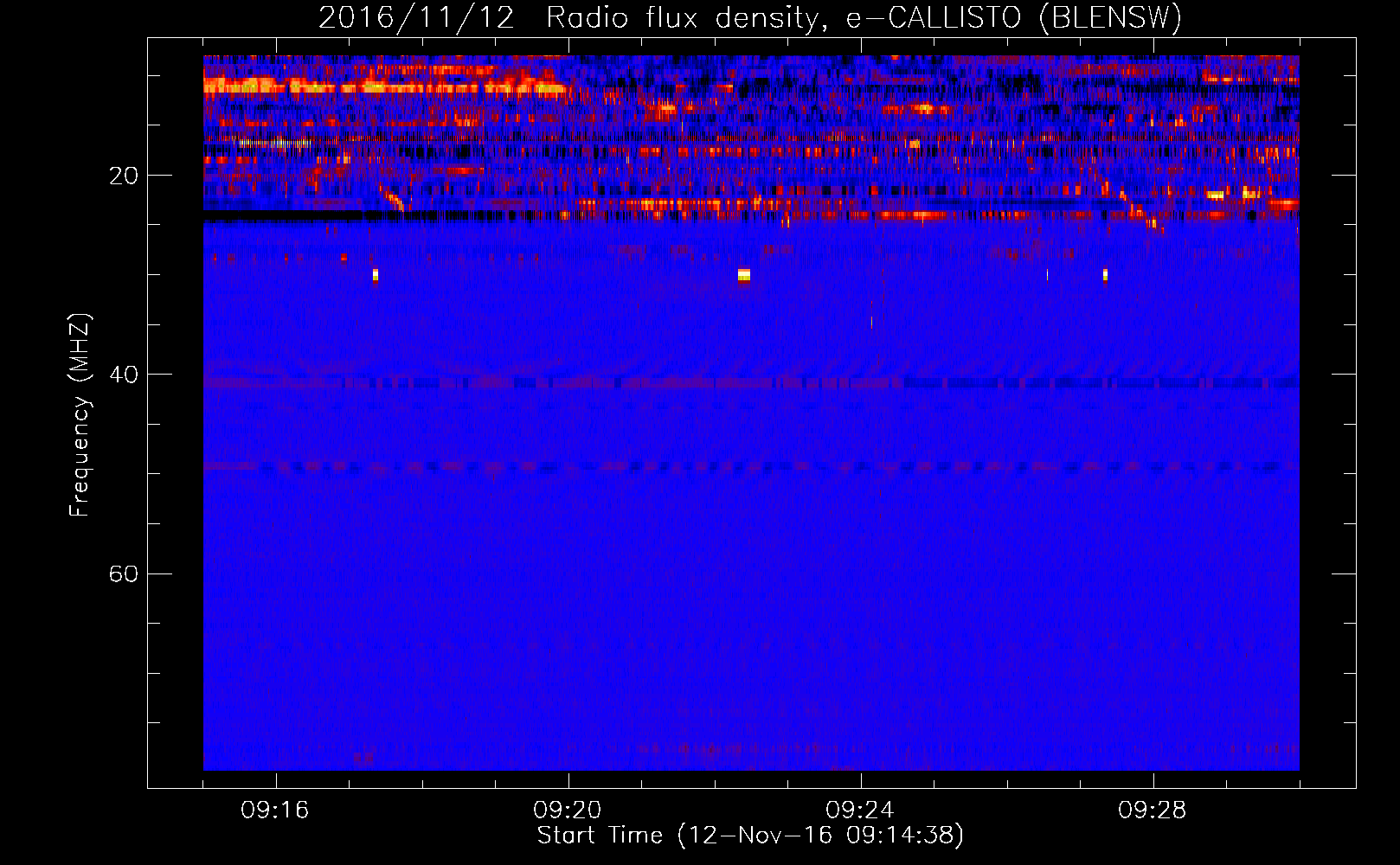Click the 09:24 time tick label
This screenshot has width=1400, height=865.
(860, 810)
